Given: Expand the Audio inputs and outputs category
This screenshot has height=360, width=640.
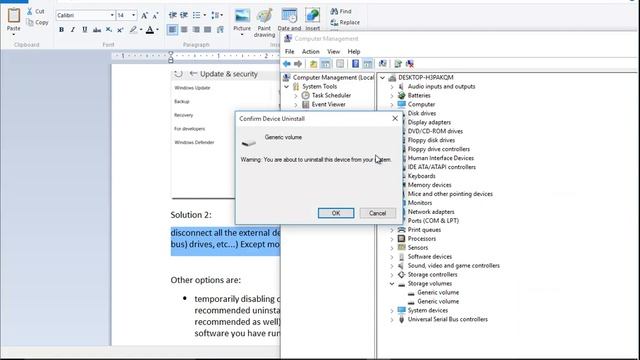Looking at the screenshot, I should pyautogui.click(x=392, y=87).
